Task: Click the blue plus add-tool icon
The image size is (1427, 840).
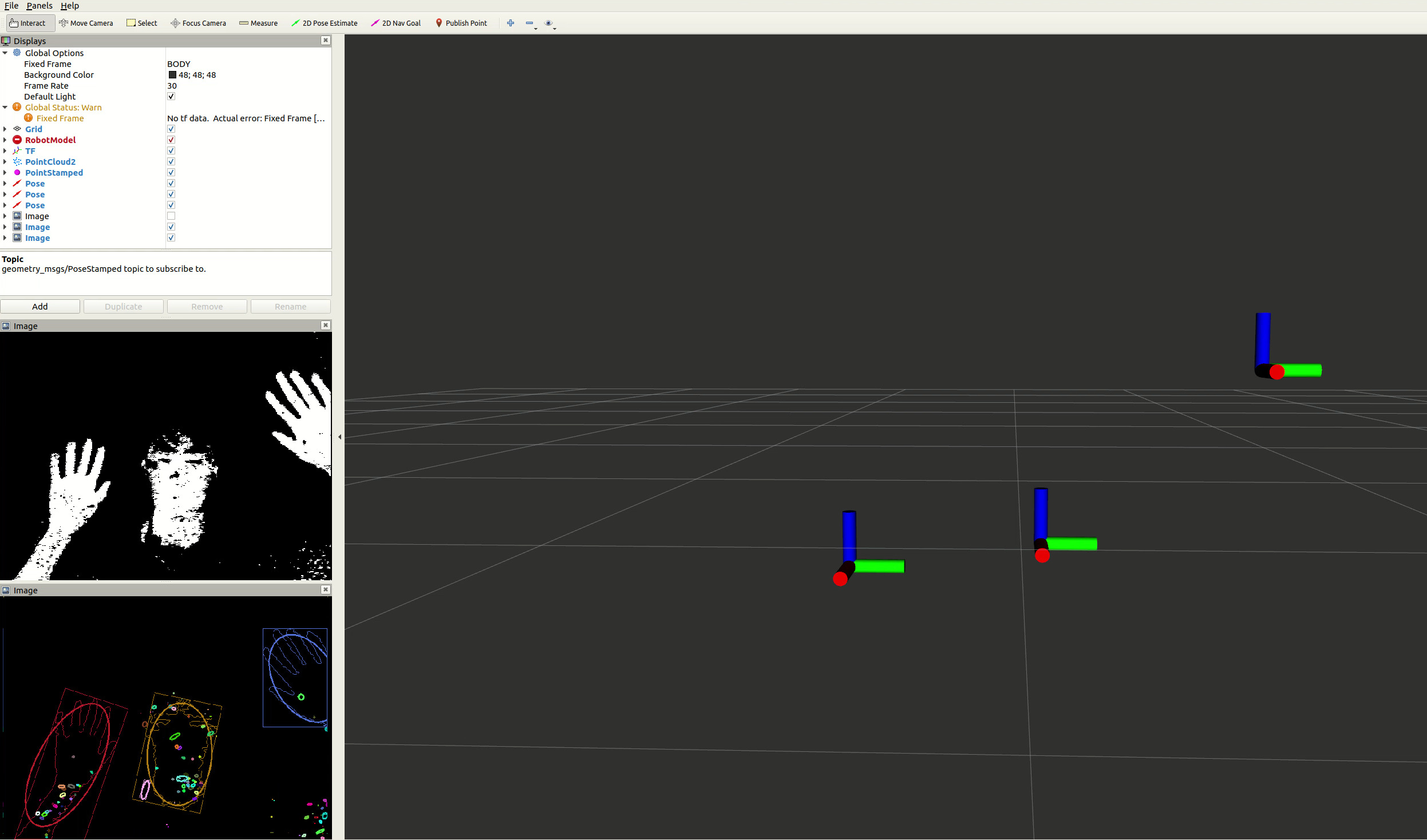Action: pyautogui.click(x=511, y=23)
